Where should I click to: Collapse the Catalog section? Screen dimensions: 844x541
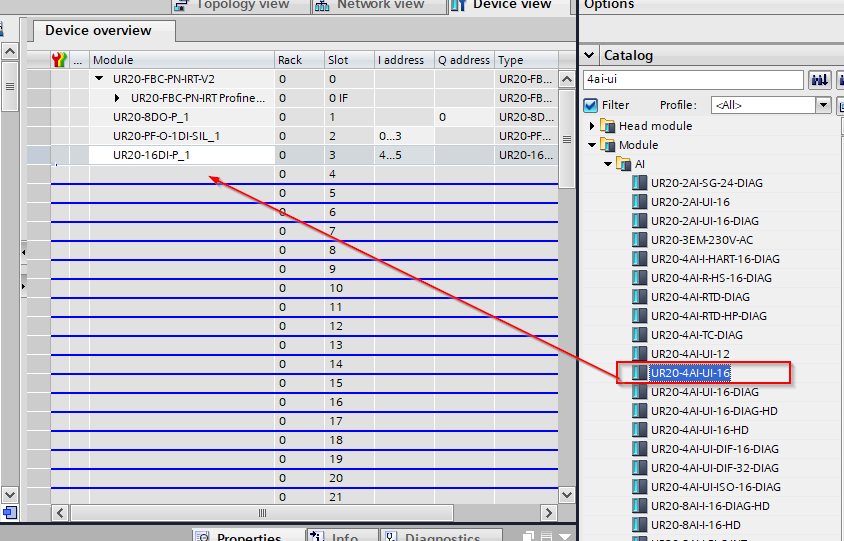589,55
